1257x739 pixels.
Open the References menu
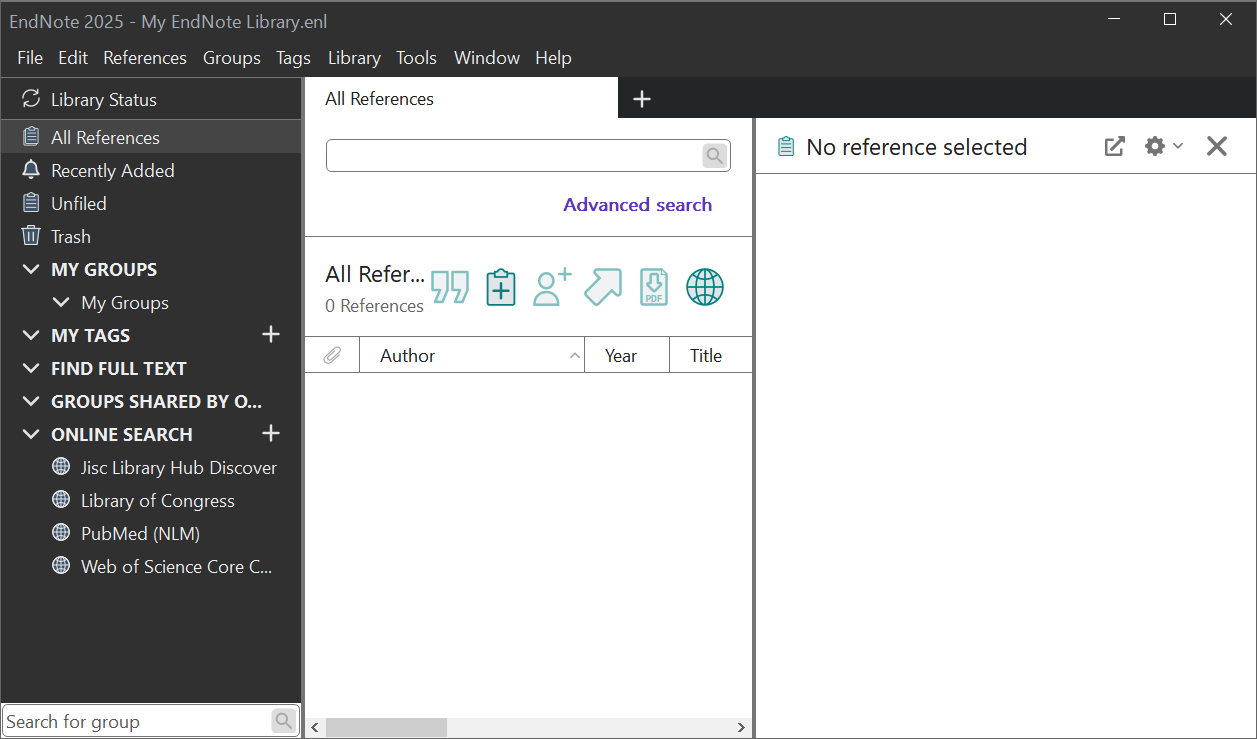(x=145, y=58)
